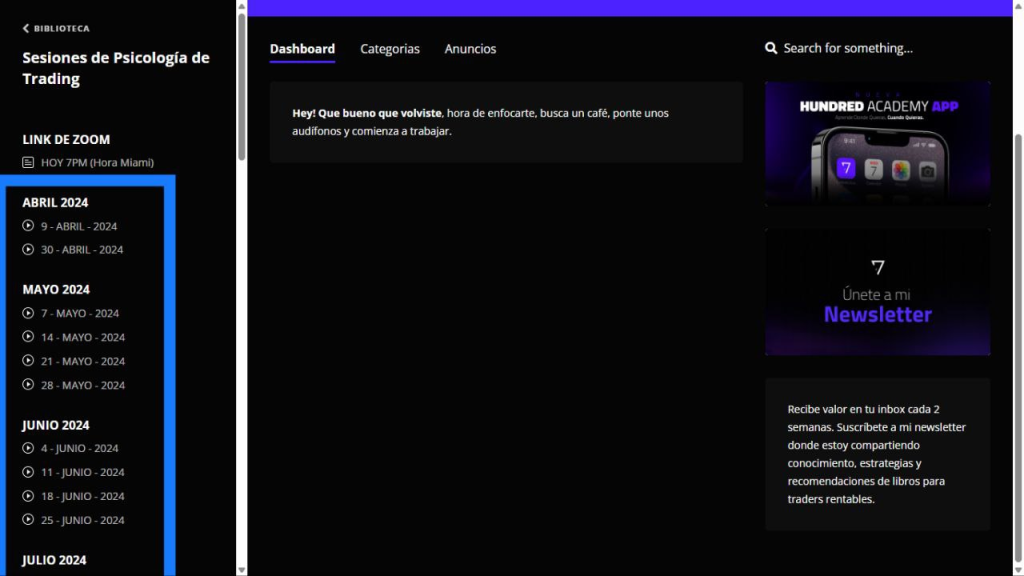Click document icon next to HOY 7PM
The height and width of the screenshot is (576, 1024).
click(x=29, y=162)
